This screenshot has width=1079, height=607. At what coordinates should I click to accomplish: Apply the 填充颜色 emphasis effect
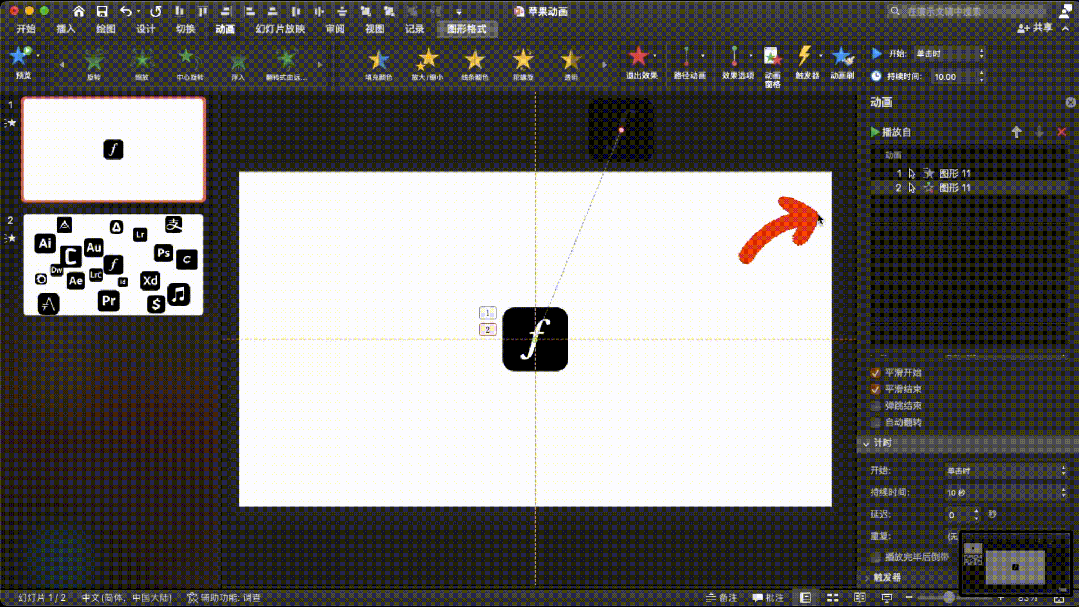click(x=378, y=65)
